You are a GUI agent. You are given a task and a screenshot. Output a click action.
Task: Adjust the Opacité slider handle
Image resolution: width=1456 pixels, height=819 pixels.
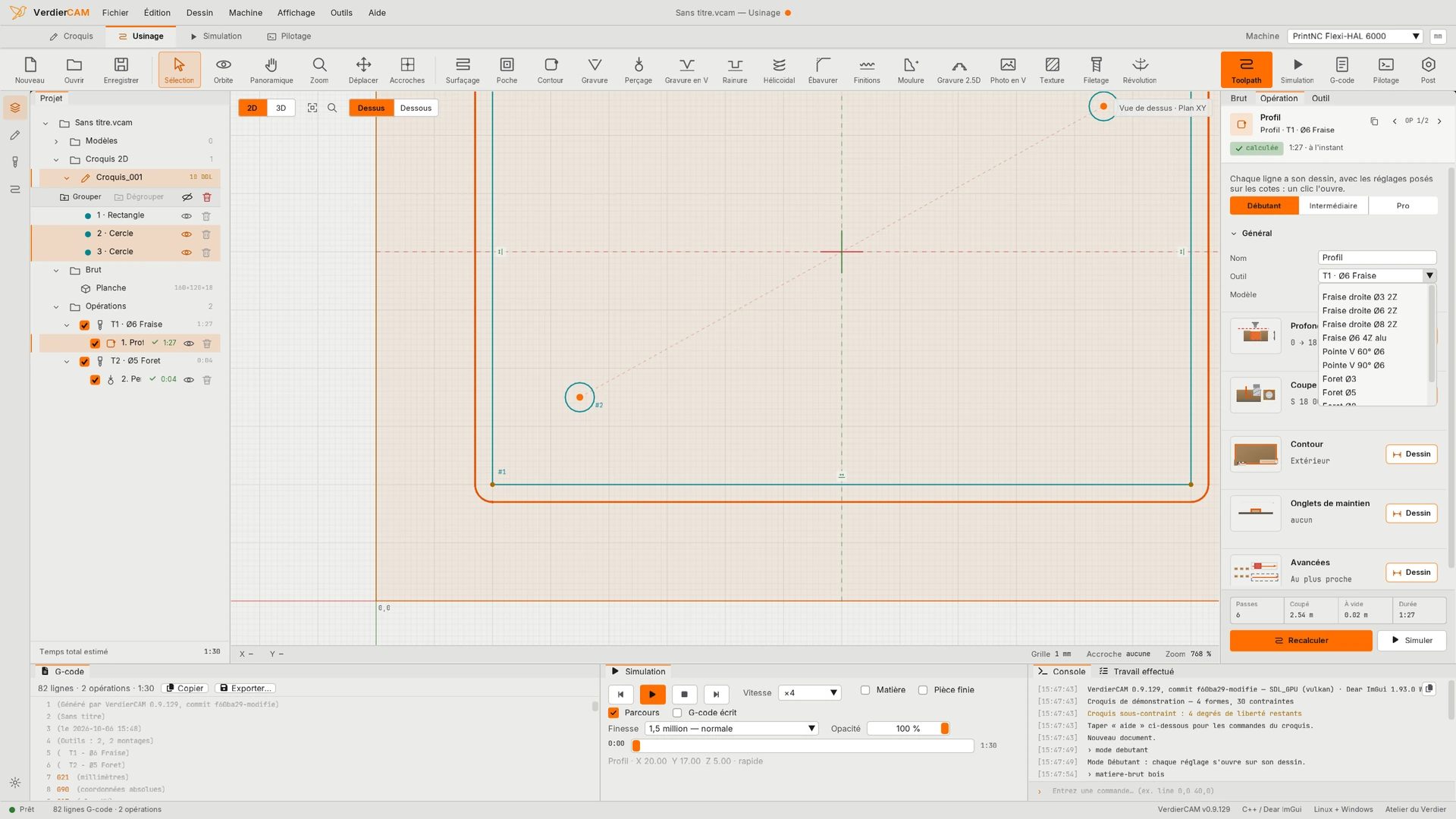(x=944, y=729)
